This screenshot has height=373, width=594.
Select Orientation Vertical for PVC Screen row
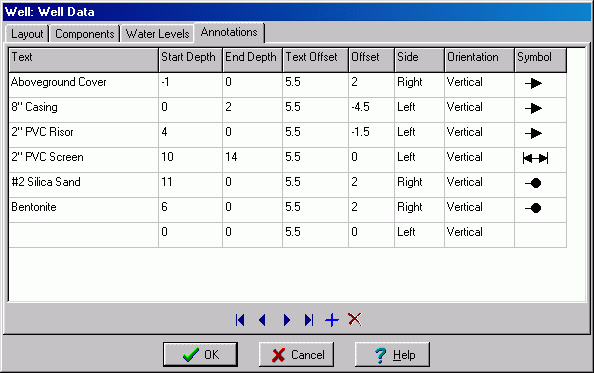click(479, 160)
